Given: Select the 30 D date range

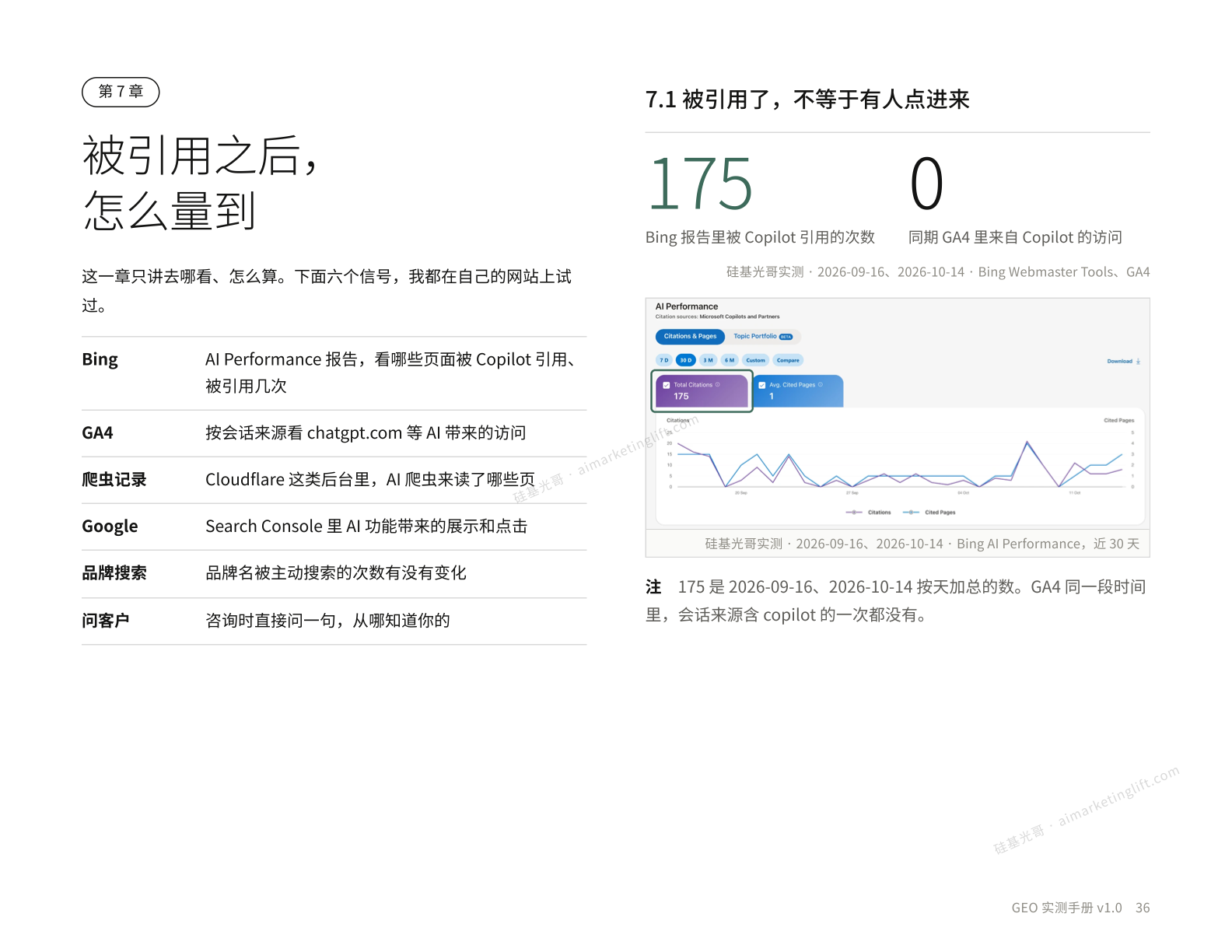Looking at the screenshot, I should coord(686,360).
